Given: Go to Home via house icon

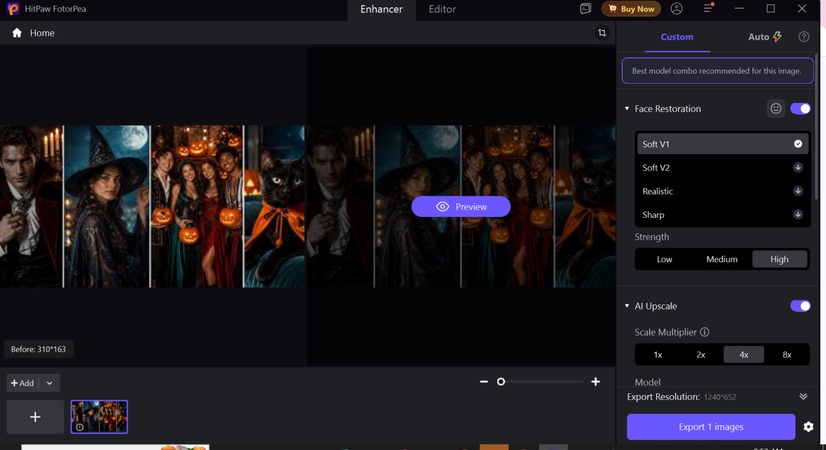Looking at the screenshot, I should [17, 33].
